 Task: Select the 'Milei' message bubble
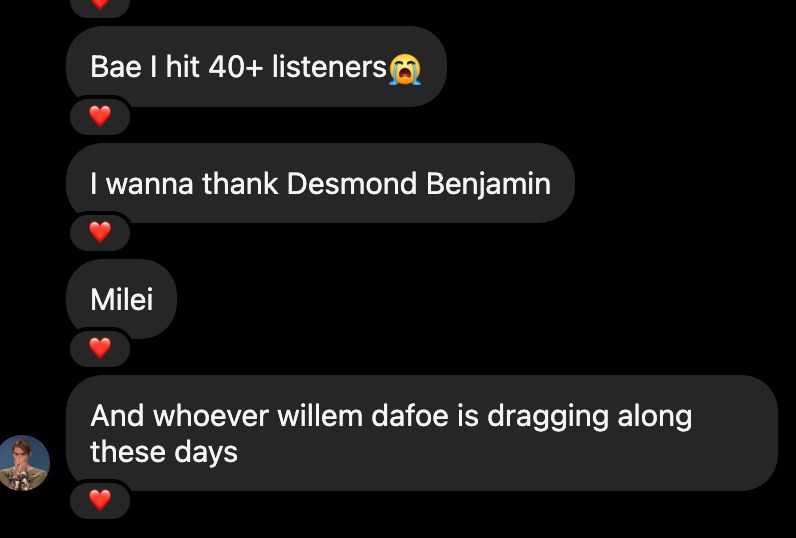point(122,299)
